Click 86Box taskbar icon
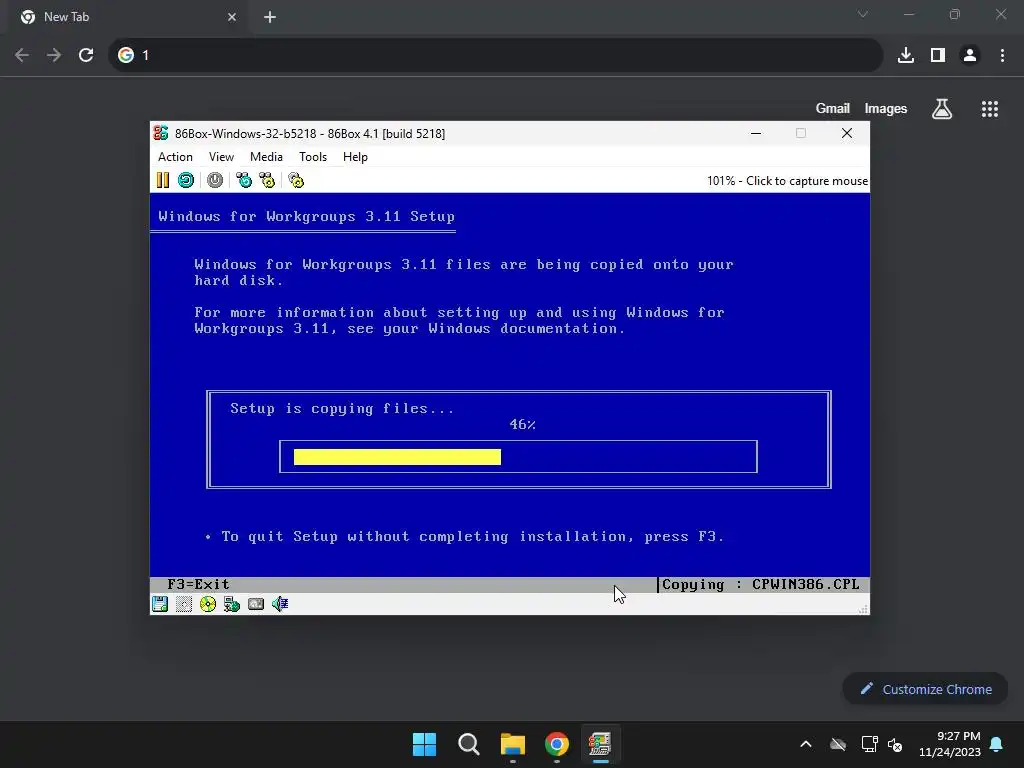This screenshot has width=1024, height=768. coord(600,744)
